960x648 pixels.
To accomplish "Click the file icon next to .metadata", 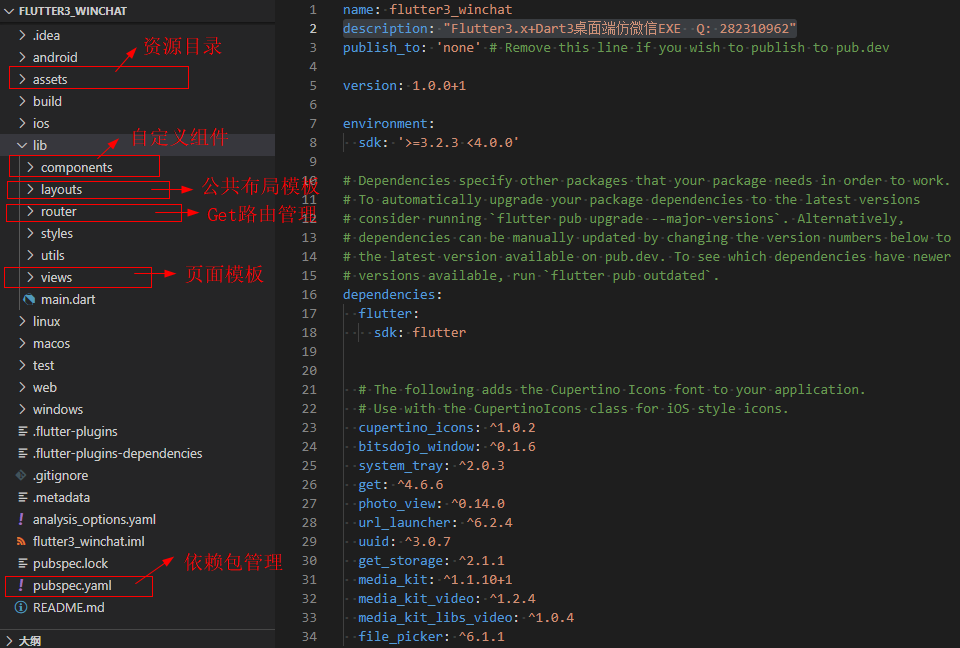I will [x=21, y=497].
